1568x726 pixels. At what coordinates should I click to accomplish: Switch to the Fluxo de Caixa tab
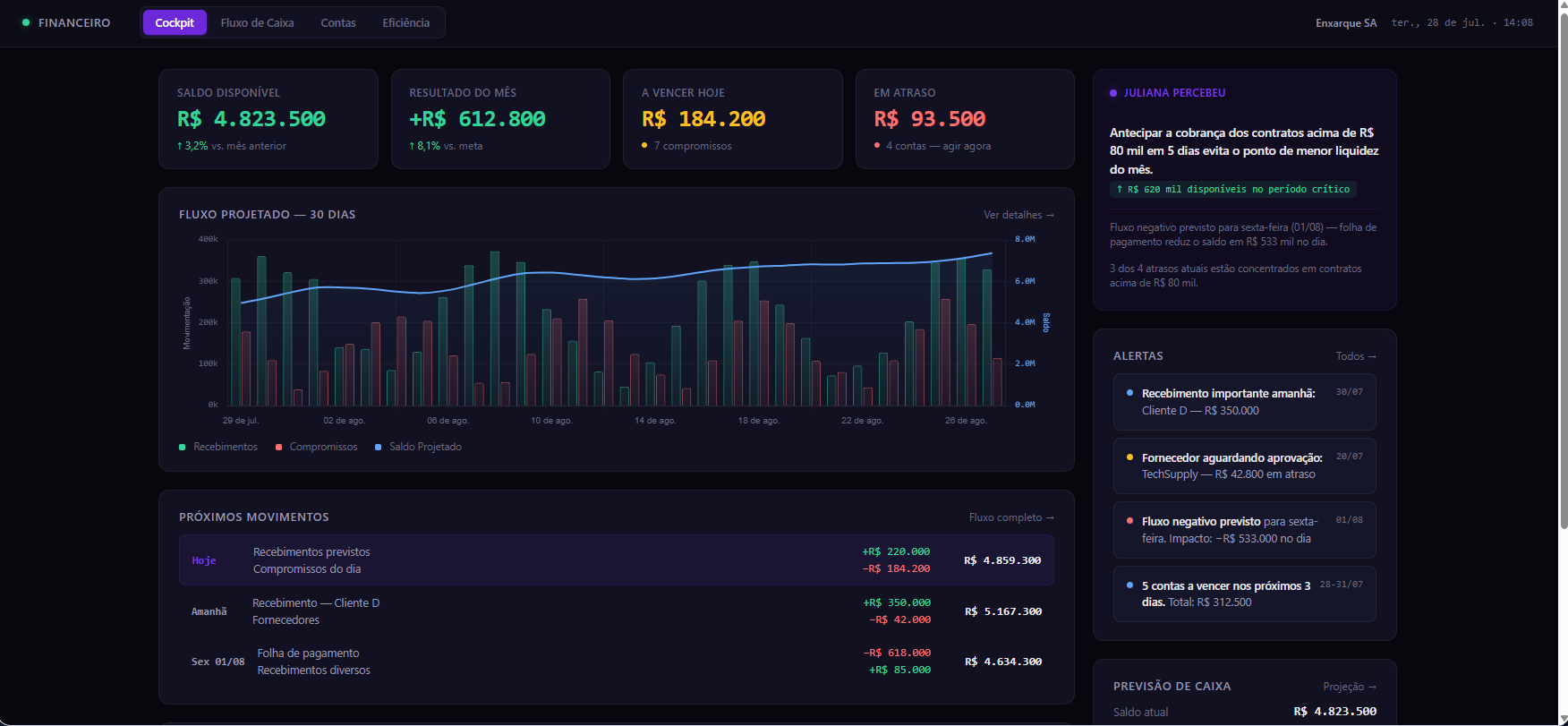pos(257,22)
